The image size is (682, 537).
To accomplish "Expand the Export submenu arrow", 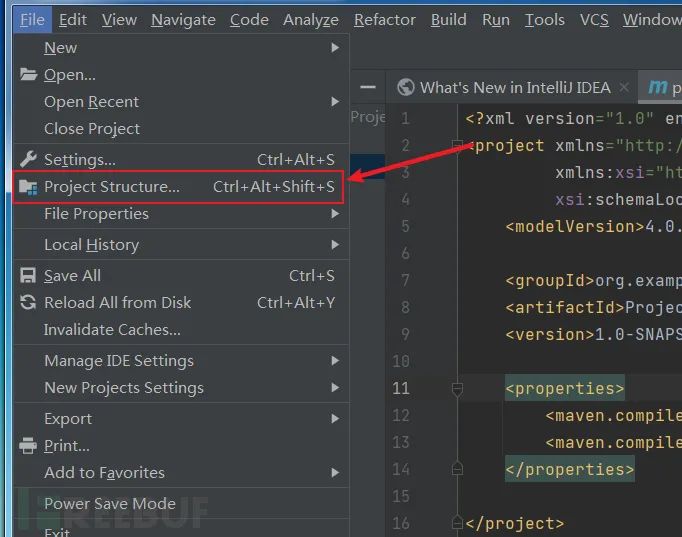I will (x=335, y=419).
